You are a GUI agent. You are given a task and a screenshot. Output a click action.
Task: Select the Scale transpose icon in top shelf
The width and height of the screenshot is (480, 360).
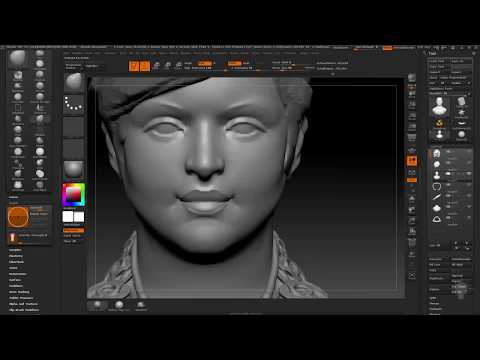coord(168,65)
